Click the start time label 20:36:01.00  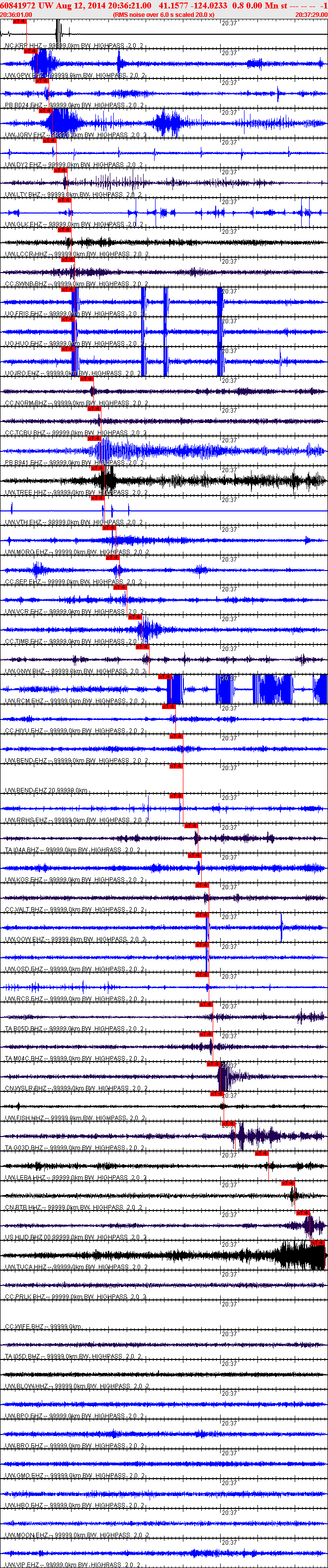16,14
